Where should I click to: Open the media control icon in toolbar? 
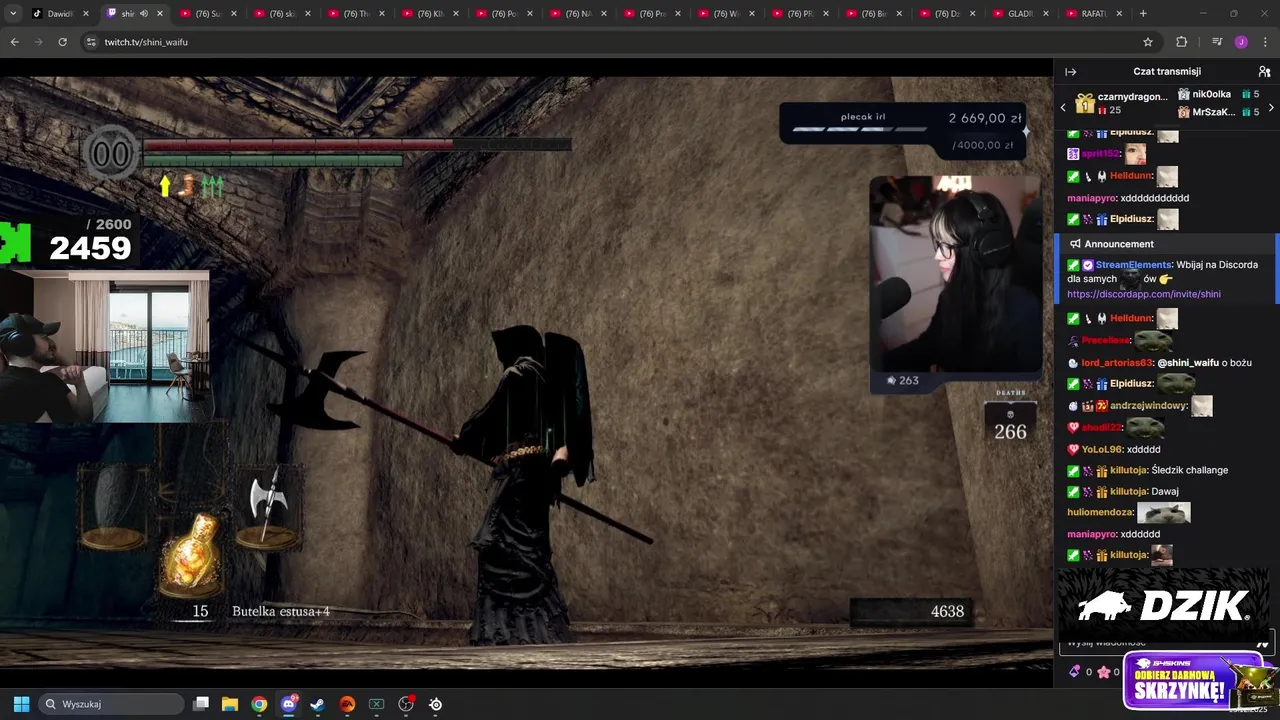point(1217,42)
